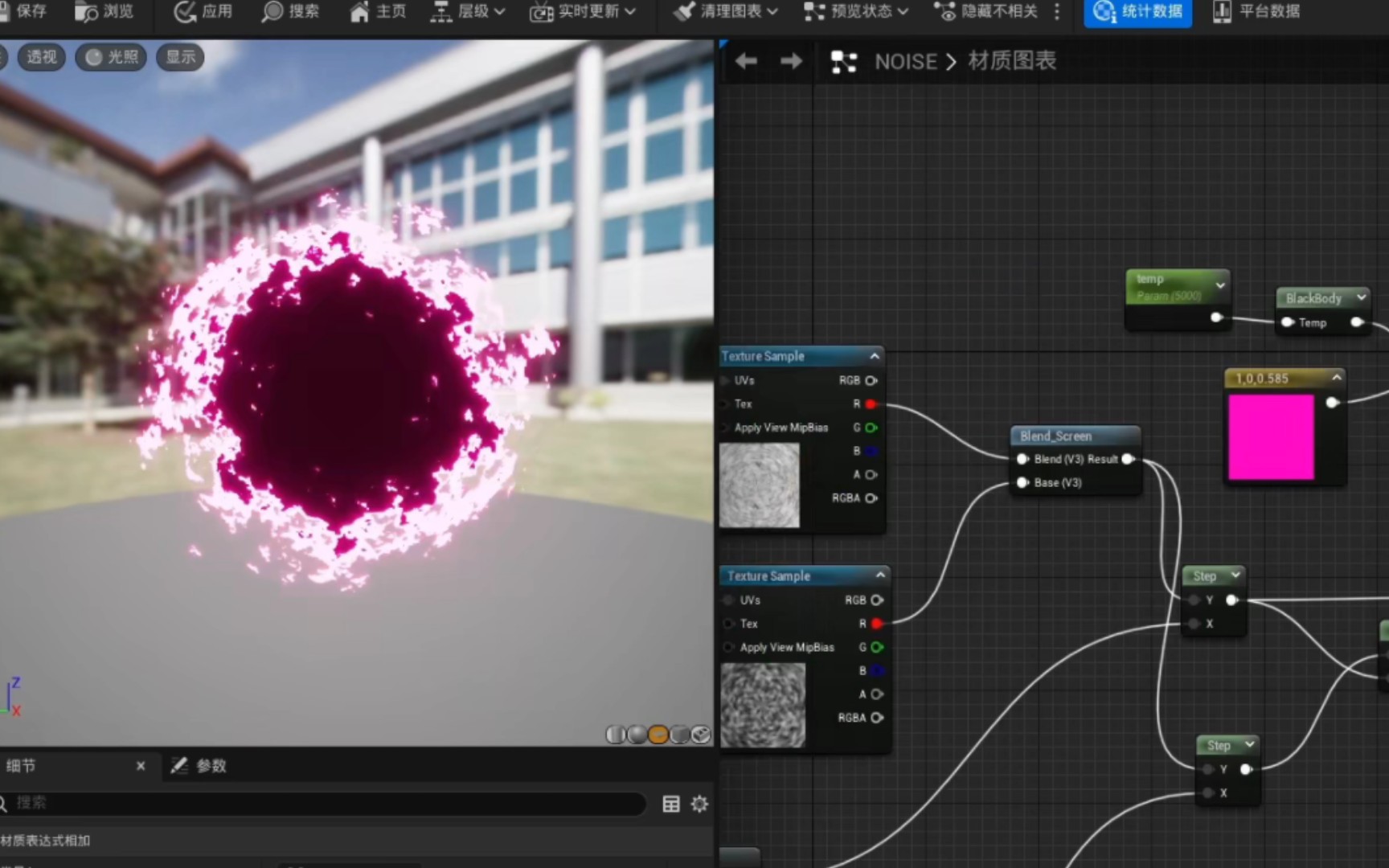Open details settings gear
1389x868 pixels.
pyautogui.click(x=699, y=804)
